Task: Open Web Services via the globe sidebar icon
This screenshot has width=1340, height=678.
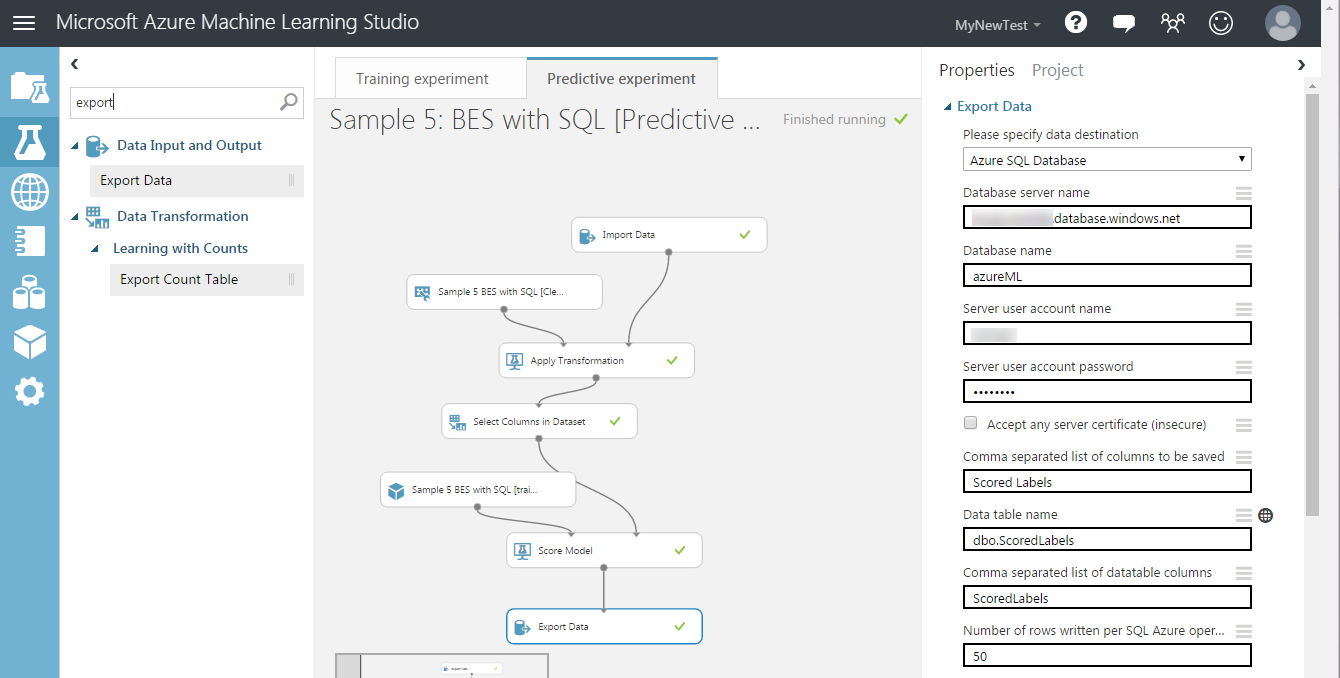Action: click(29, 192)
